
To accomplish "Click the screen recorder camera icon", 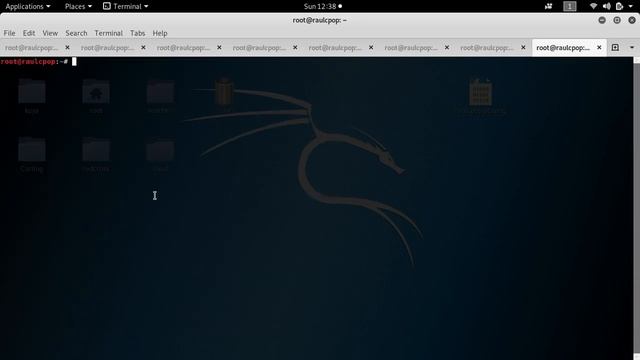I will point(548,6).
